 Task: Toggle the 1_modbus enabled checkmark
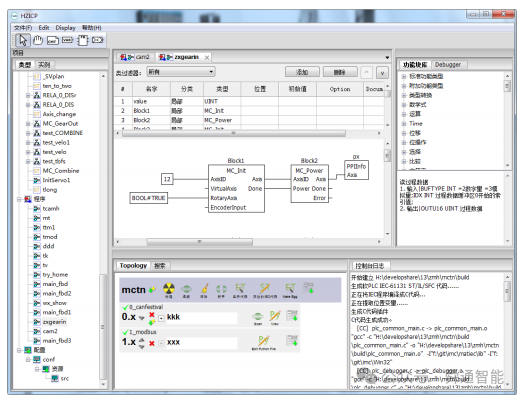(125, 332)
